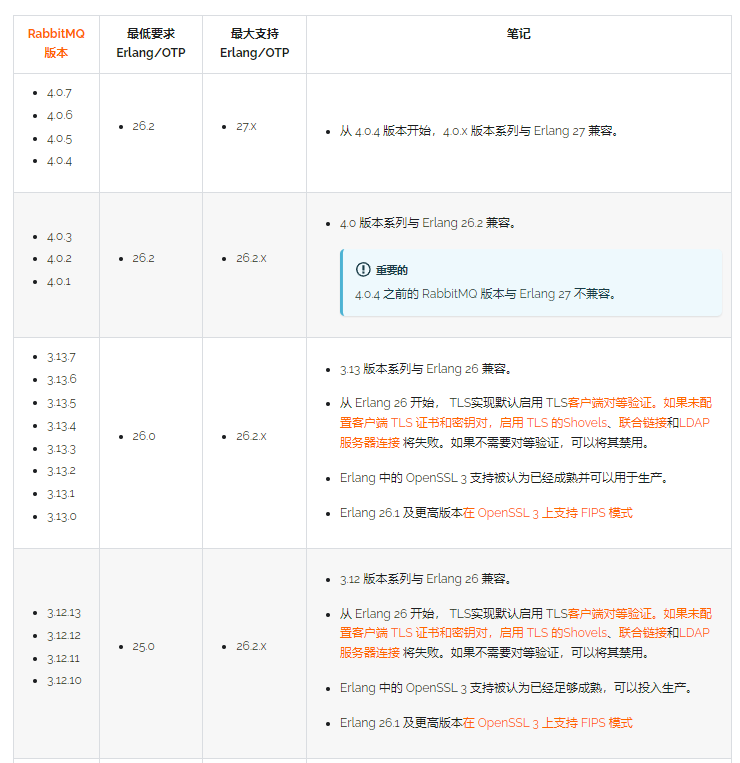This screenshot has height=763, width=740.
Task: Select version 4.0.5 in the list
Action: coord(59,139)
